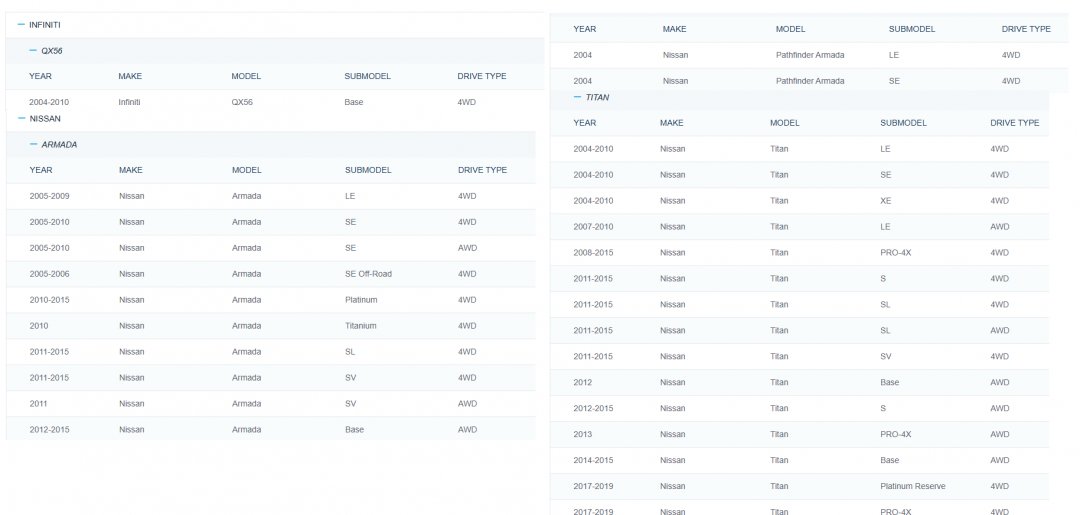
Task: Select the 2004-2010 Infiniti QX56 Base row
Action: coord(270,102)
